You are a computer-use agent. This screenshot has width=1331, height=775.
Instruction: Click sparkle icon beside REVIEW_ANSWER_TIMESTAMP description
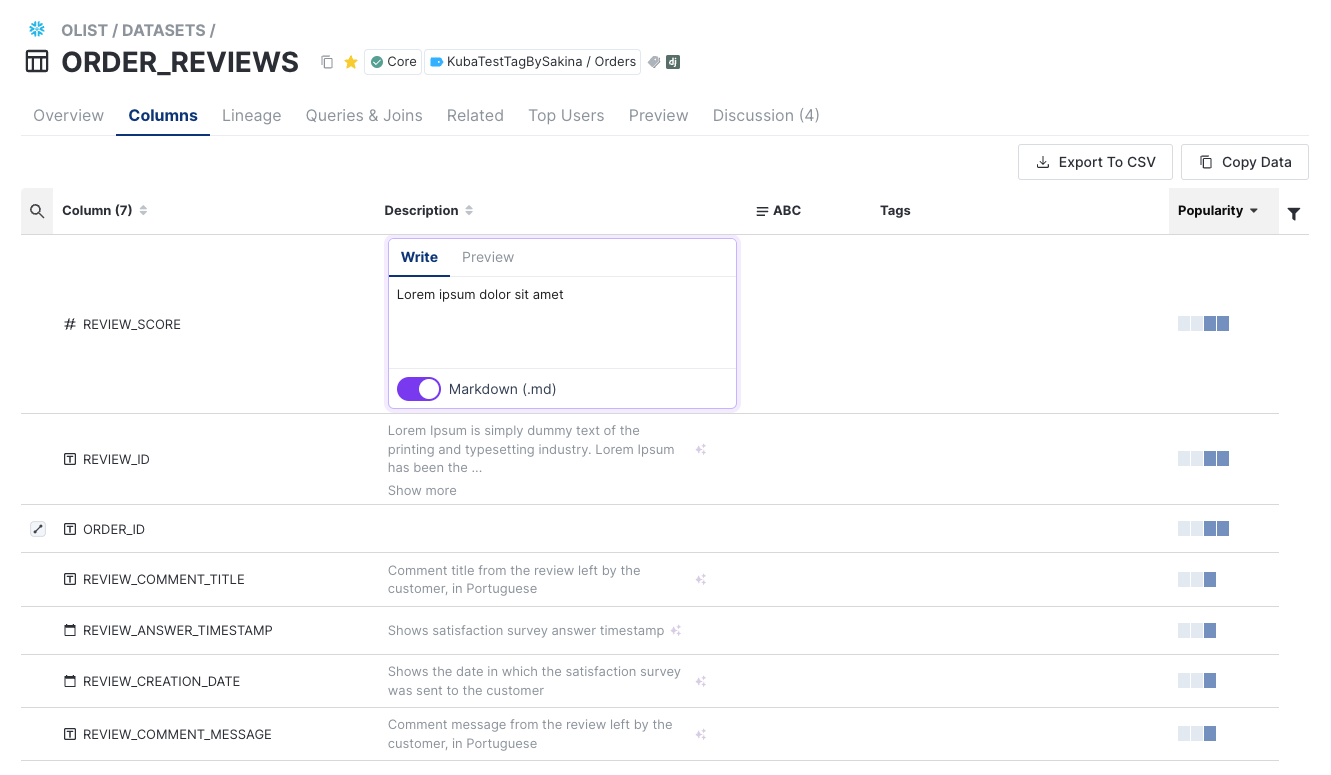pos(676,631)
